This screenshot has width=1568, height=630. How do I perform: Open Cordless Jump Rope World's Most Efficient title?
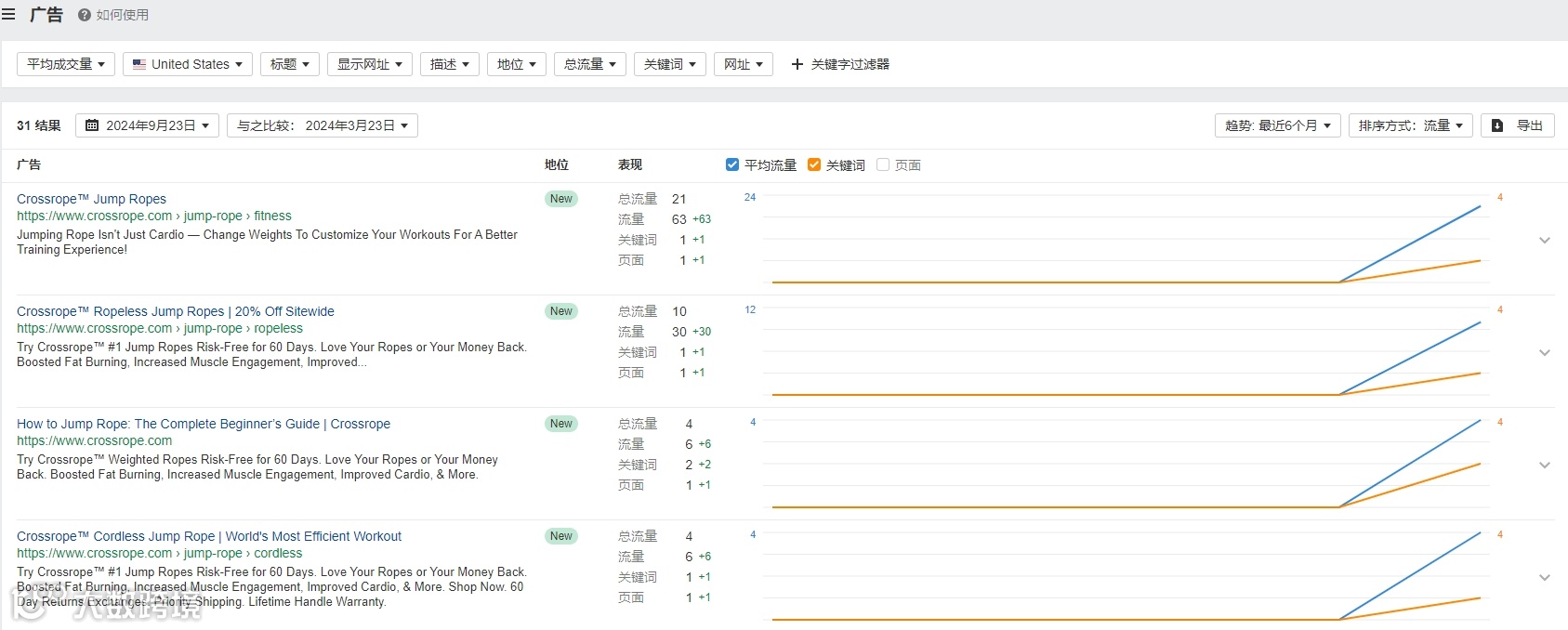209,536
